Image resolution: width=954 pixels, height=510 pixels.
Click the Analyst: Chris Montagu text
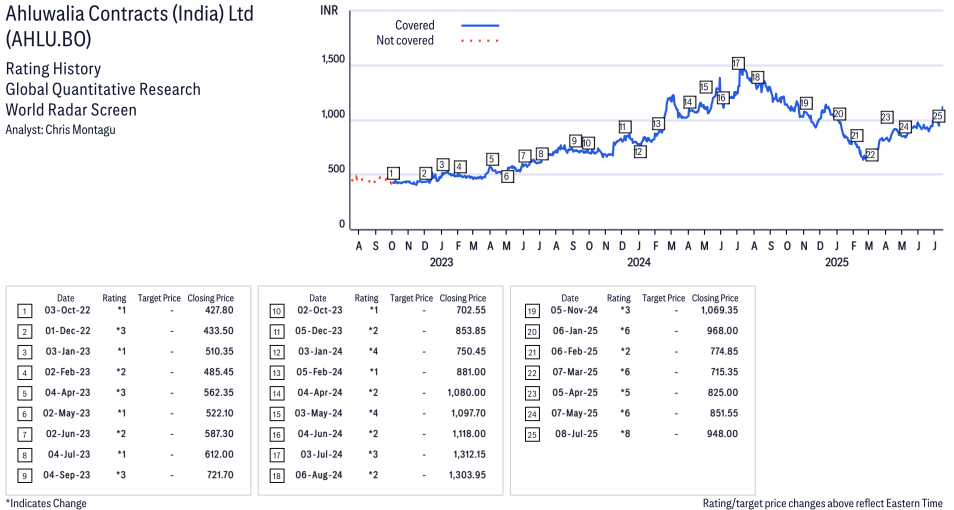[x=60, y=130]
